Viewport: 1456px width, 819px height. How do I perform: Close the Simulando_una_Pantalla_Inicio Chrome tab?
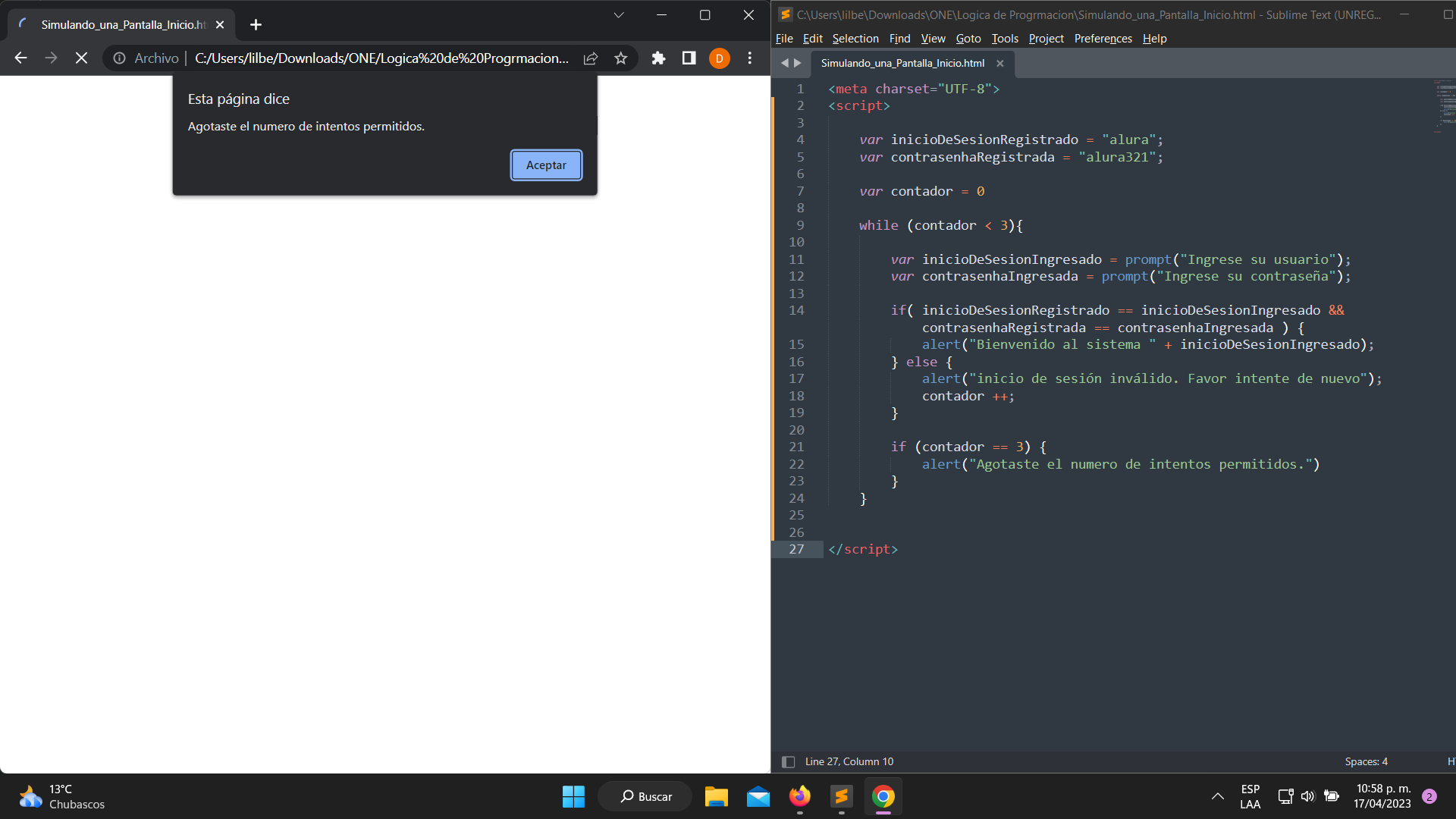pos(220,25)
